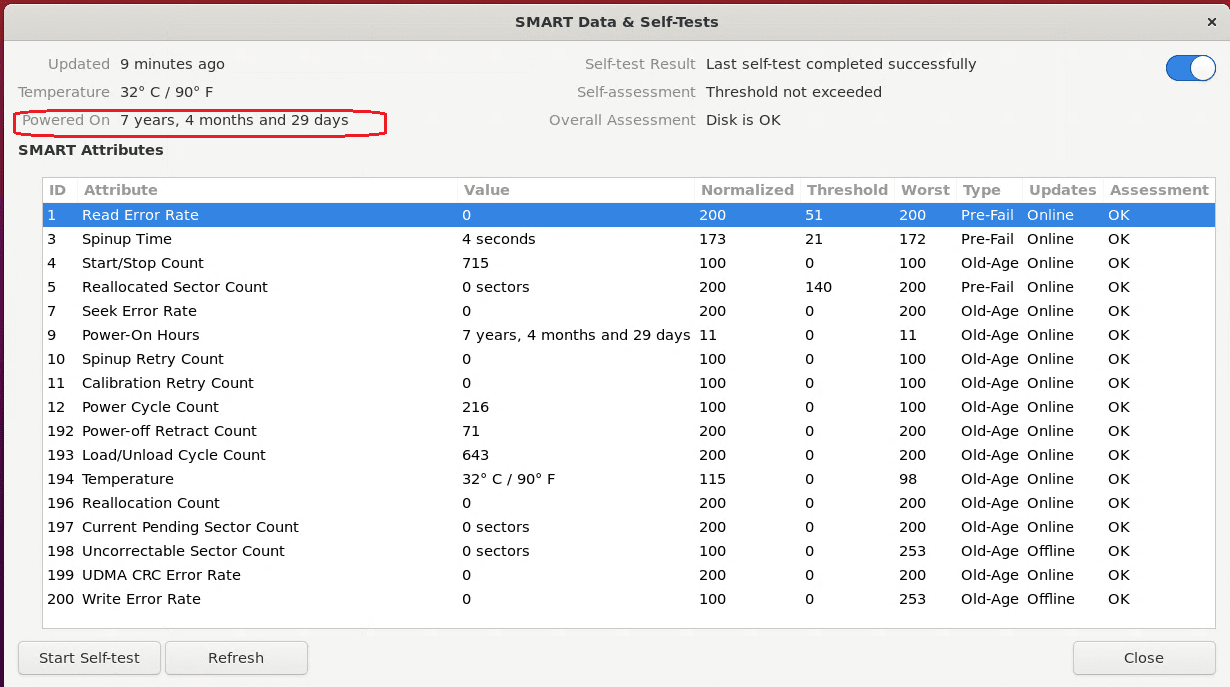Sort by the ID column header
The width and height of the screenshot is (1230, 687).
(x=58, y=190)
